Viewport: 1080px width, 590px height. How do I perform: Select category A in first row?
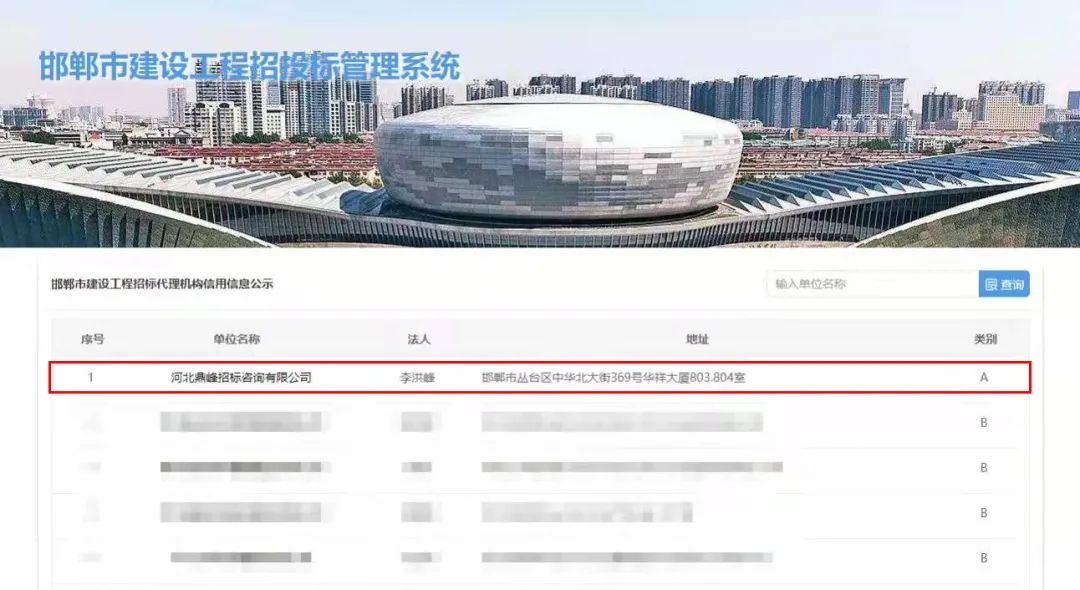click(x=984, y=377)
